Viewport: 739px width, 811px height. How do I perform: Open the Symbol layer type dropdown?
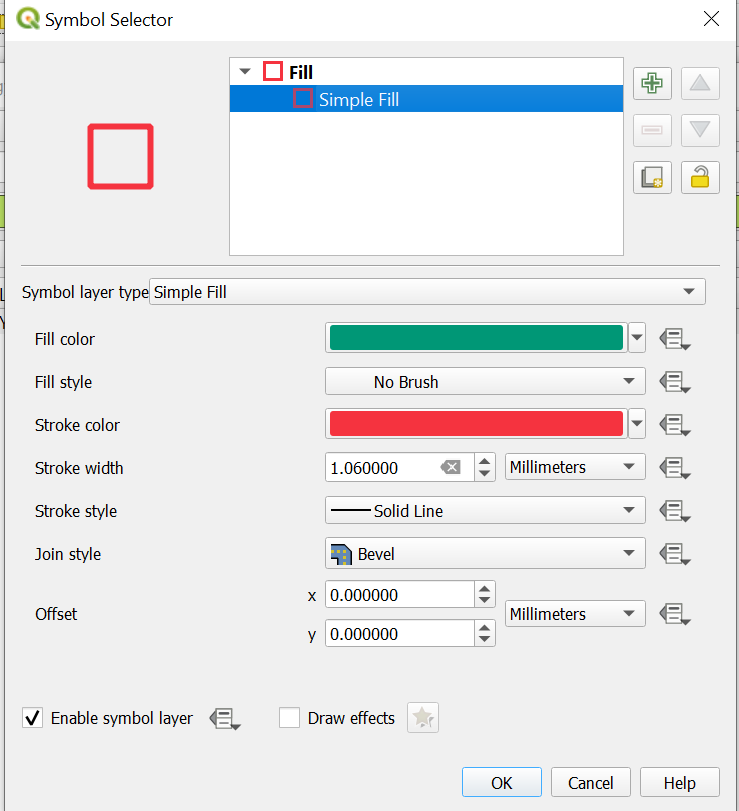(x=427, y=292)
